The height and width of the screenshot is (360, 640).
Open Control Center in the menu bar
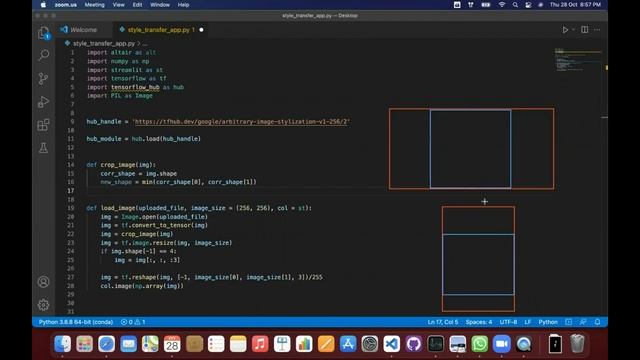pyautogui.click(x=528, y=5)
